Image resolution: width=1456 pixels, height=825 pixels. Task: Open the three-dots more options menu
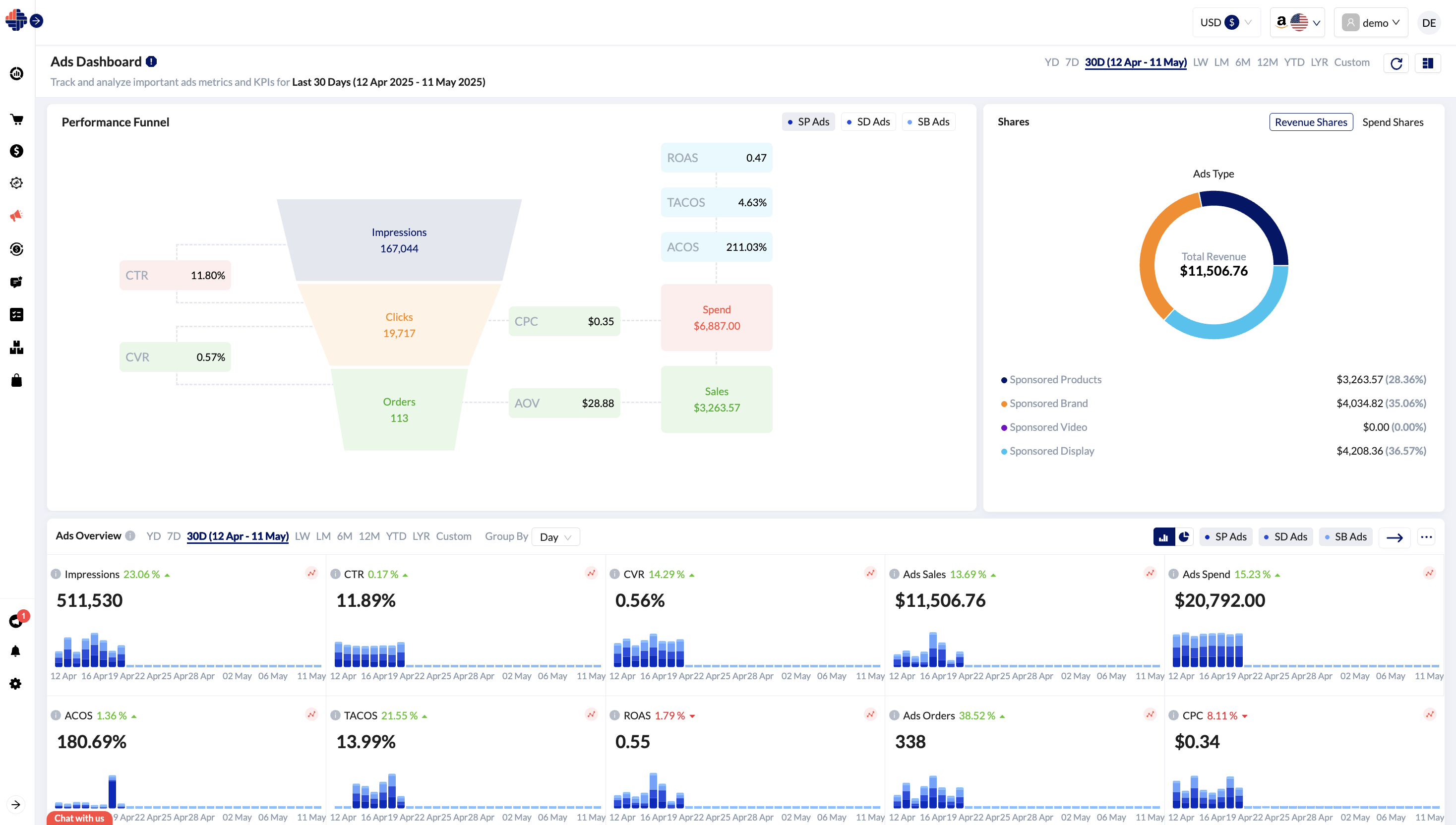click(x=1426, y=536)
